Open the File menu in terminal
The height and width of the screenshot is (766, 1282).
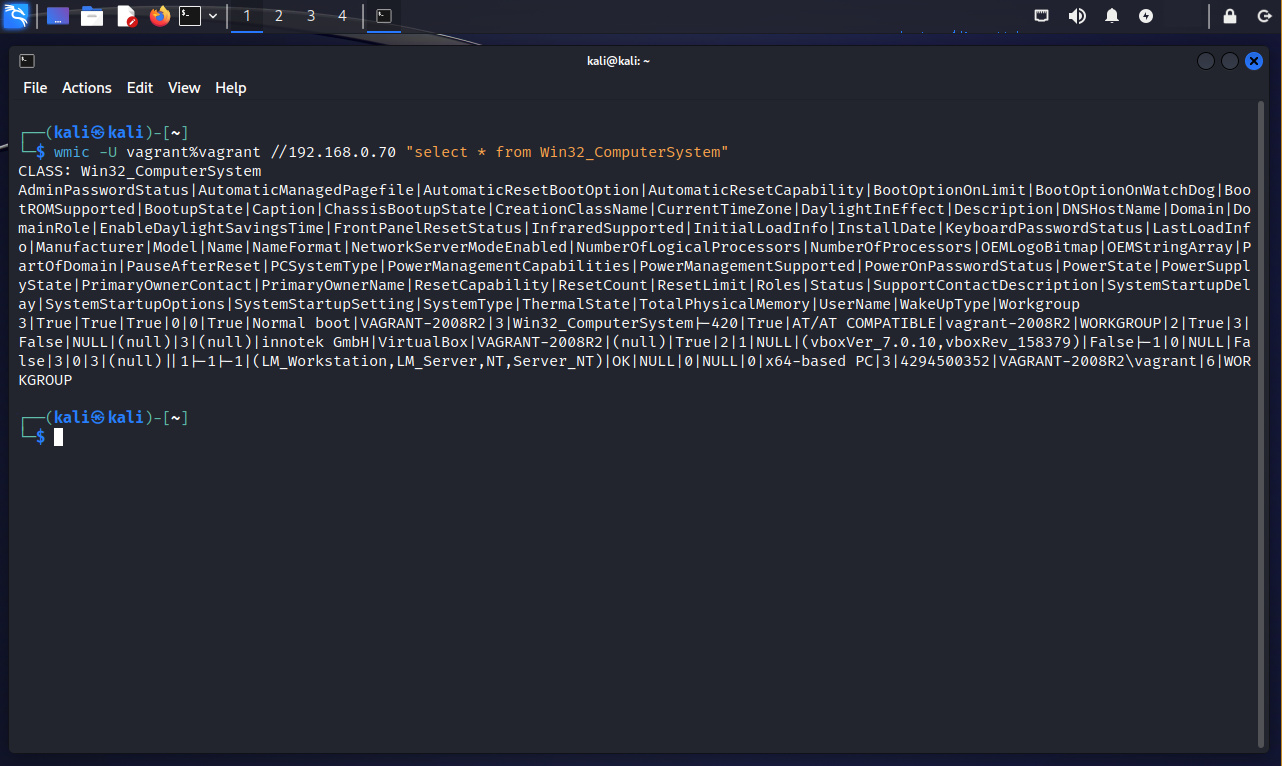pos(35,88)
